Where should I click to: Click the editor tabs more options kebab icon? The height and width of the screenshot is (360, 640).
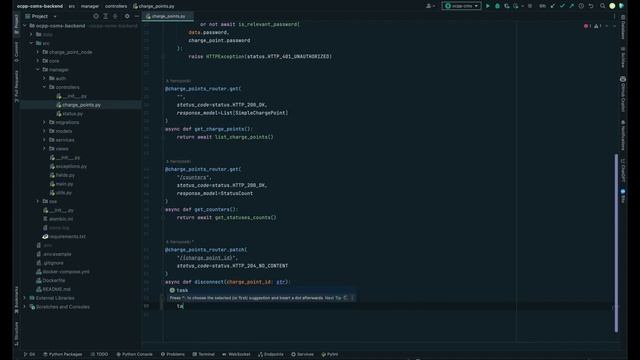click(614, 16)
